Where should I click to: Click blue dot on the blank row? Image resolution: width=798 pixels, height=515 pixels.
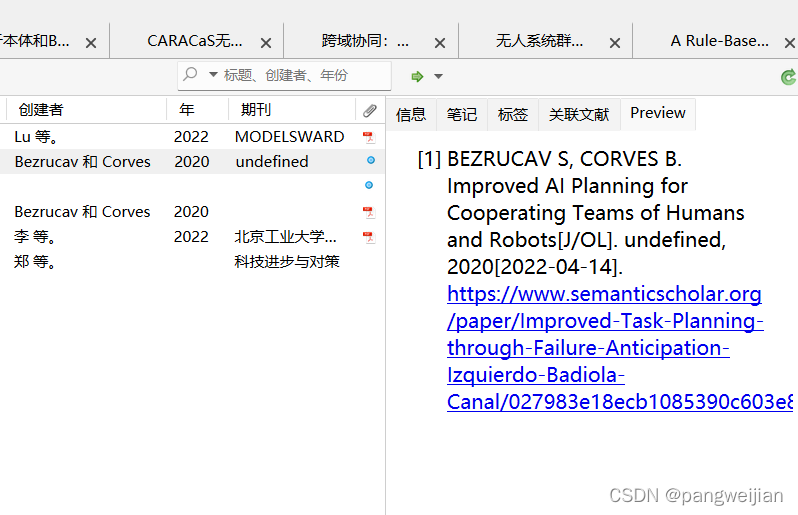[369, 185]
